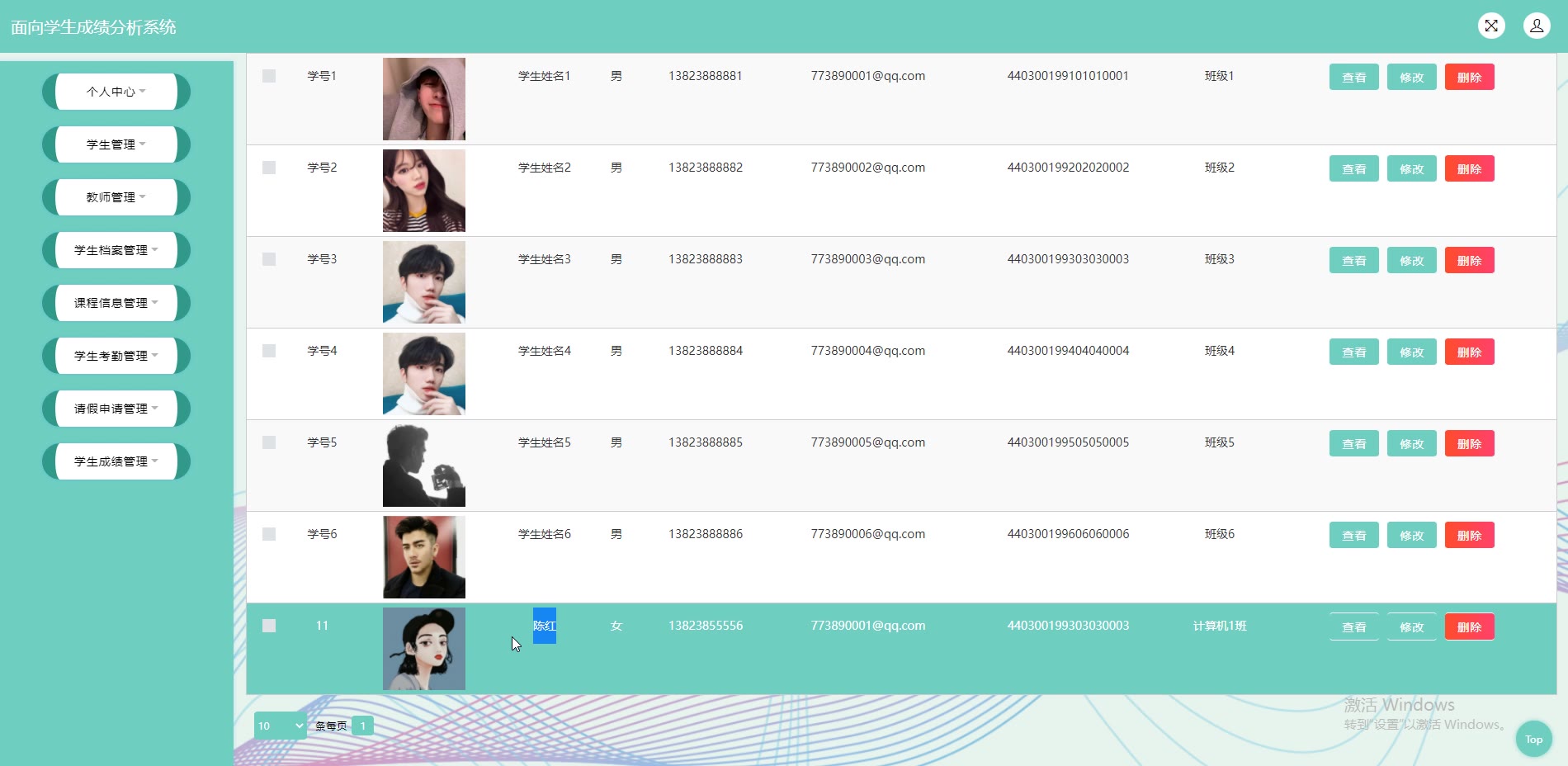This screenshot has height=766, width=1568.
Task: Expand the 学生成绩管理 menu
Action: click(x=116, y=461)
